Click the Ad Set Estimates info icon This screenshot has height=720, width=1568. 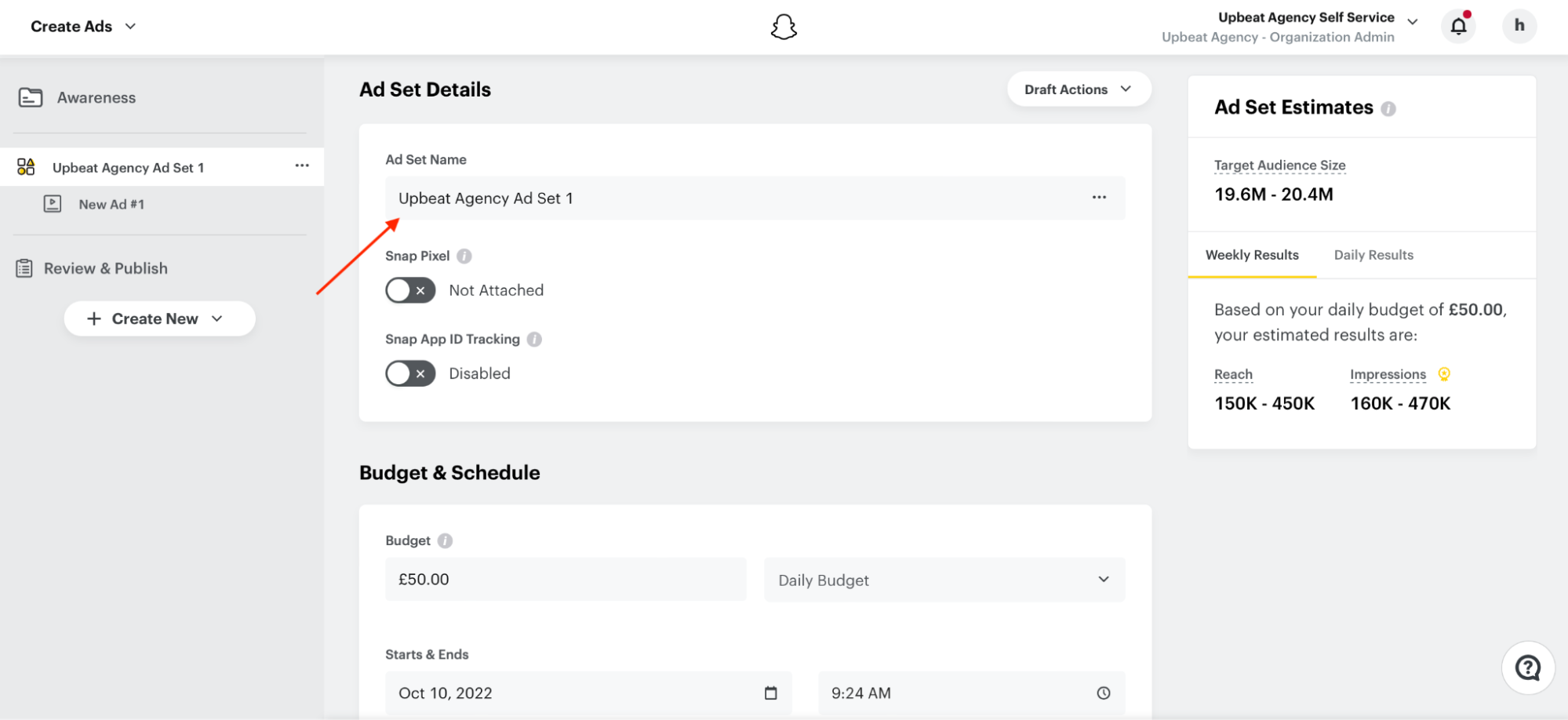click(1388, 109)
